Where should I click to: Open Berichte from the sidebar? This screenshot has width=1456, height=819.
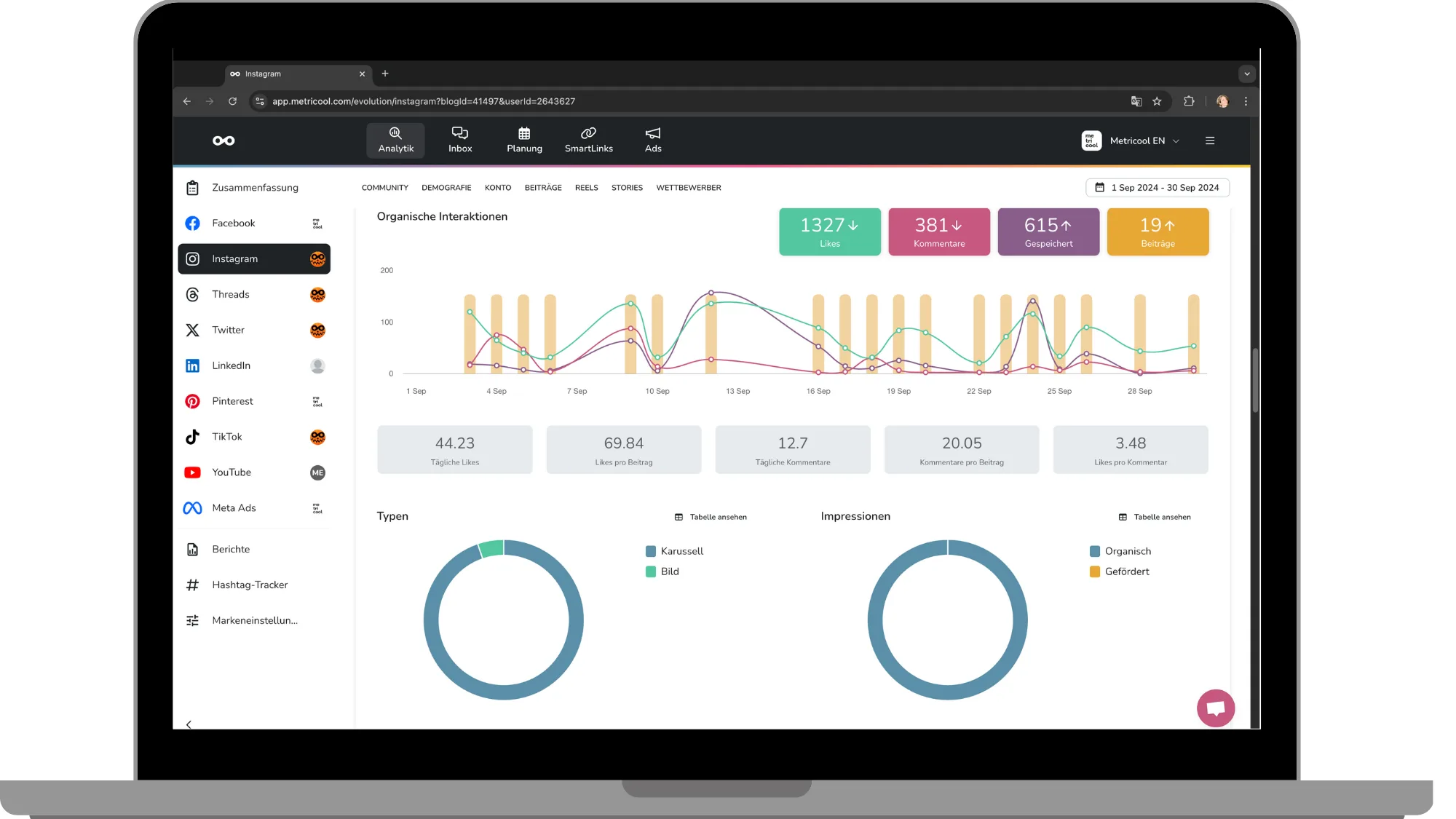pos(230,549)
